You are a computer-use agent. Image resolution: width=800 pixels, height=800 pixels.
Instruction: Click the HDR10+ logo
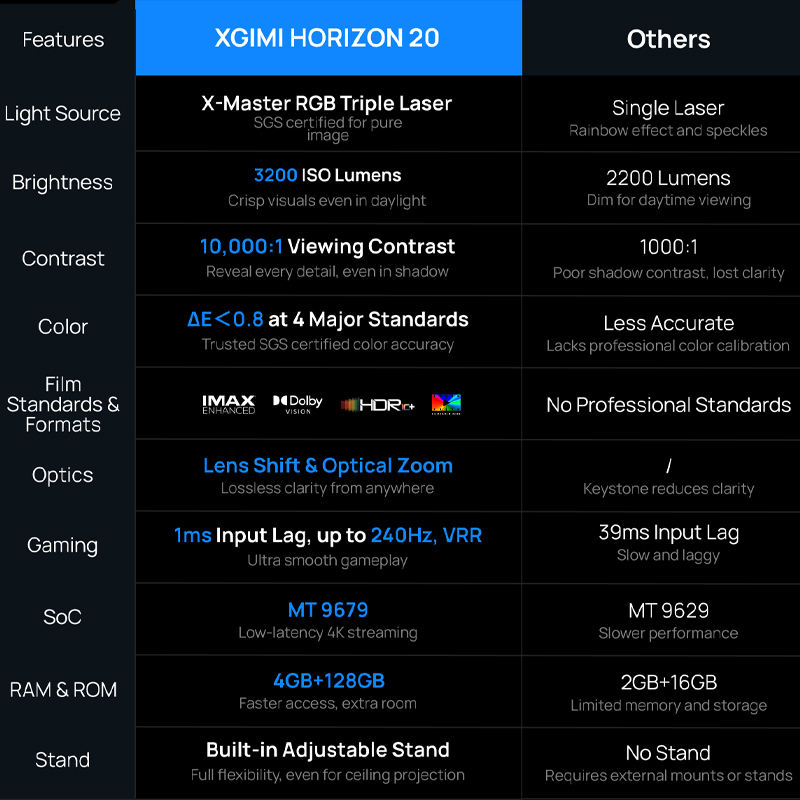pos(378,405)
